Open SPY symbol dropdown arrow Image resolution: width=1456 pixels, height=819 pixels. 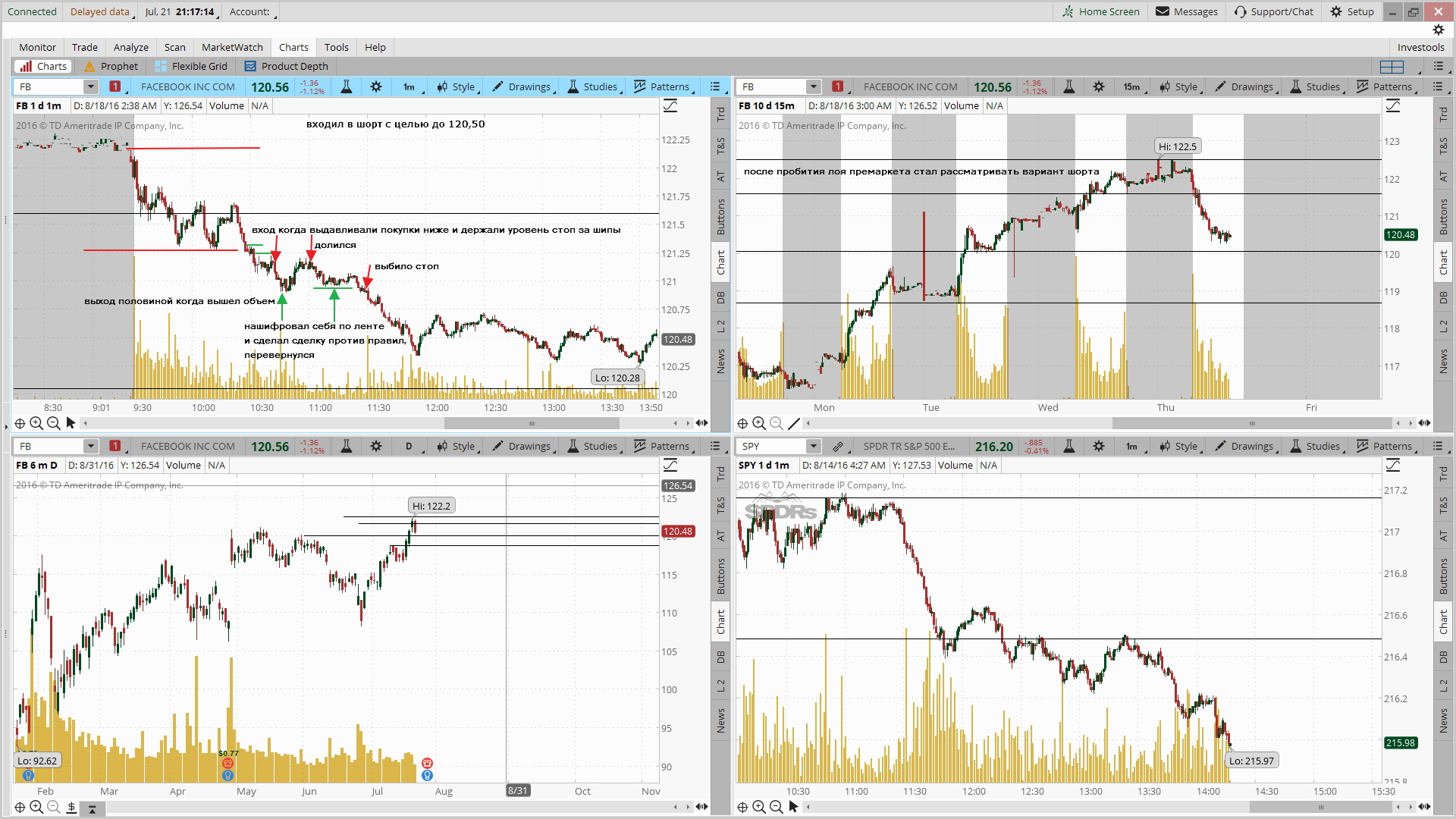coord(813,446)
